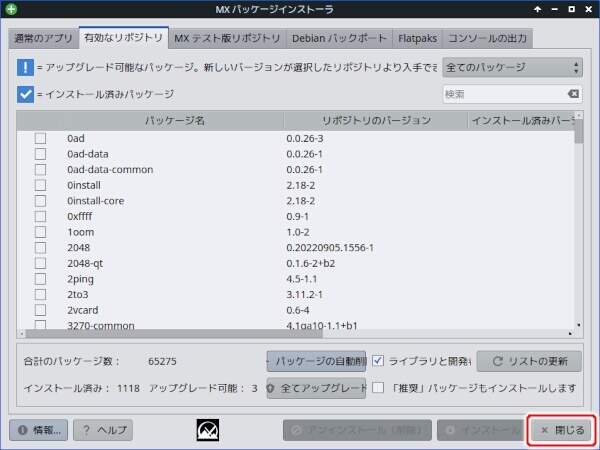Open the 全てのパッケージ filter dropdown

point(512,68)
